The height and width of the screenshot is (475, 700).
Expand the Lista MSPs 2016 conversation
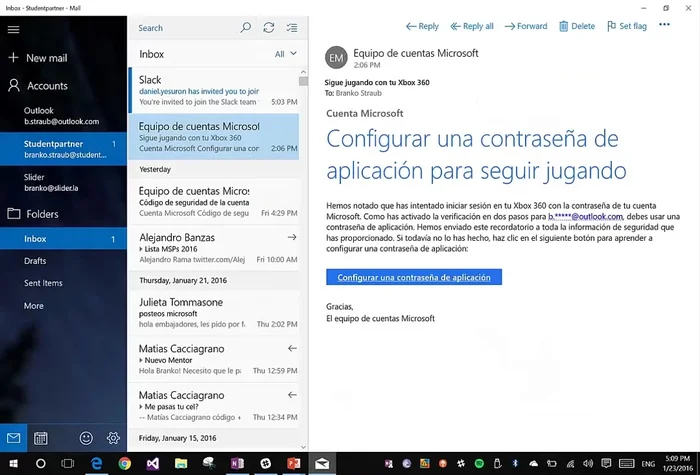coord(141,249)
